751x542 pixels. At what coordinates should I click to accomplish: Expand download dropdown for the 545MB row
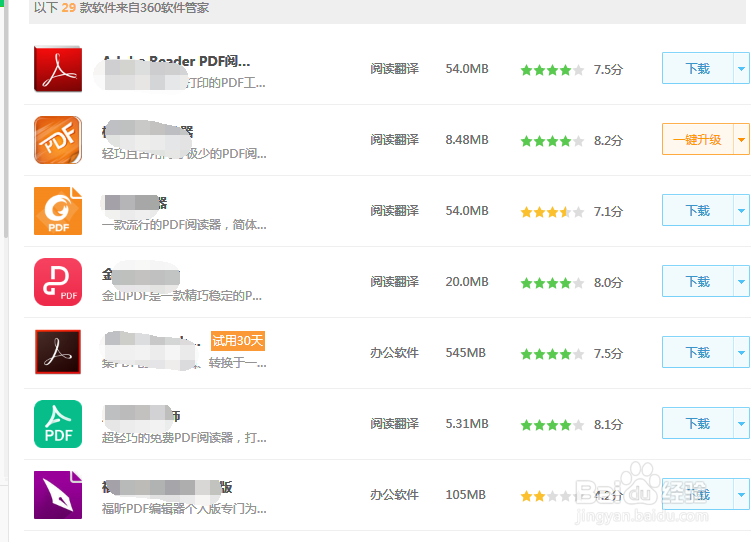pyautogui.click(x=741, y=352)
